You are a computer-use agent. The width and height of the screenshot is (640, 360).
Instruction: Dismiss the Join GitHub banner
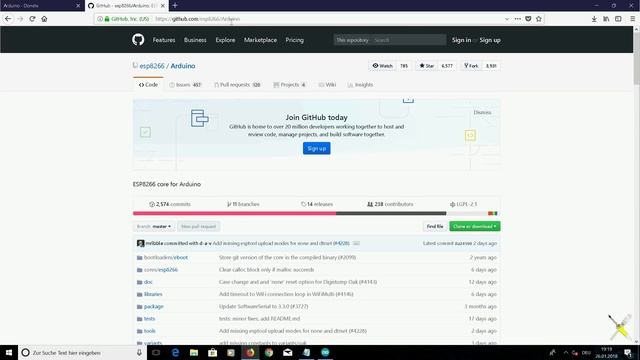pyautogui.click(x=482, y=112)
